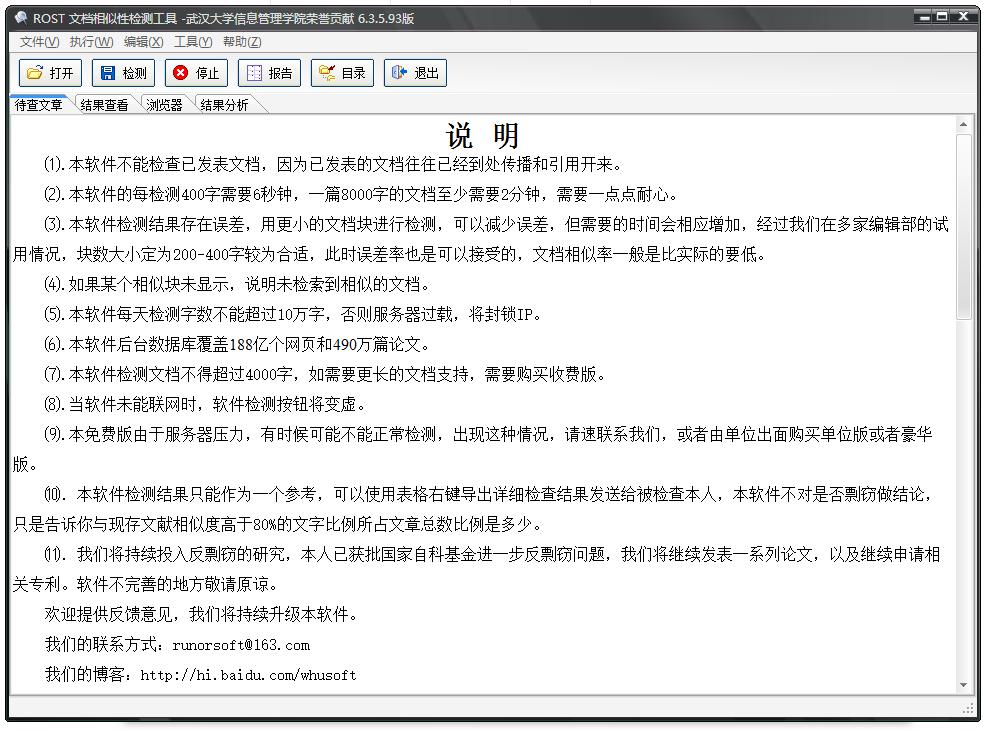
Task: Close the ROST window
Action: 963,17
